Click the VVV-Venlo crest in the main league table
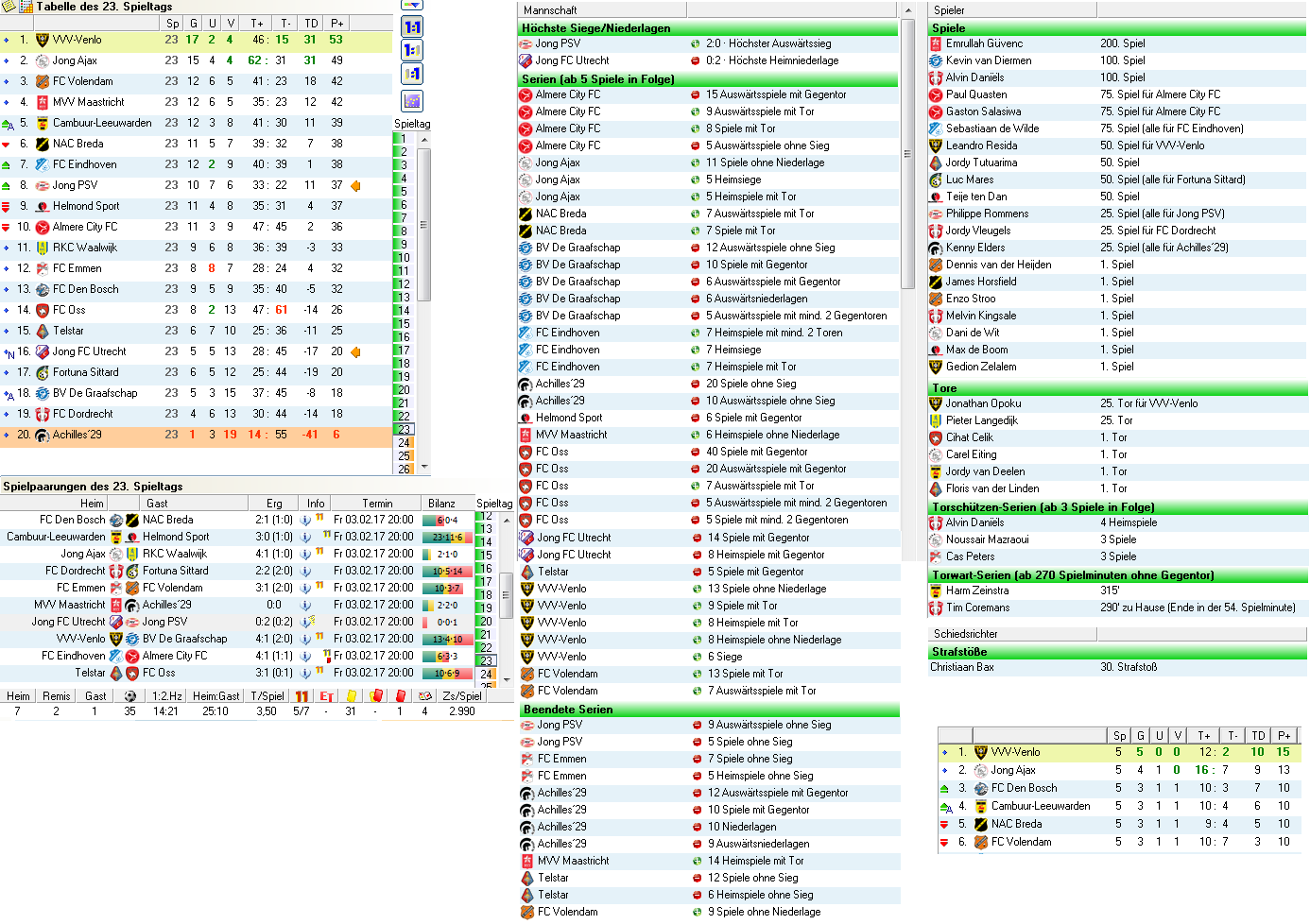 coord(42,40)
